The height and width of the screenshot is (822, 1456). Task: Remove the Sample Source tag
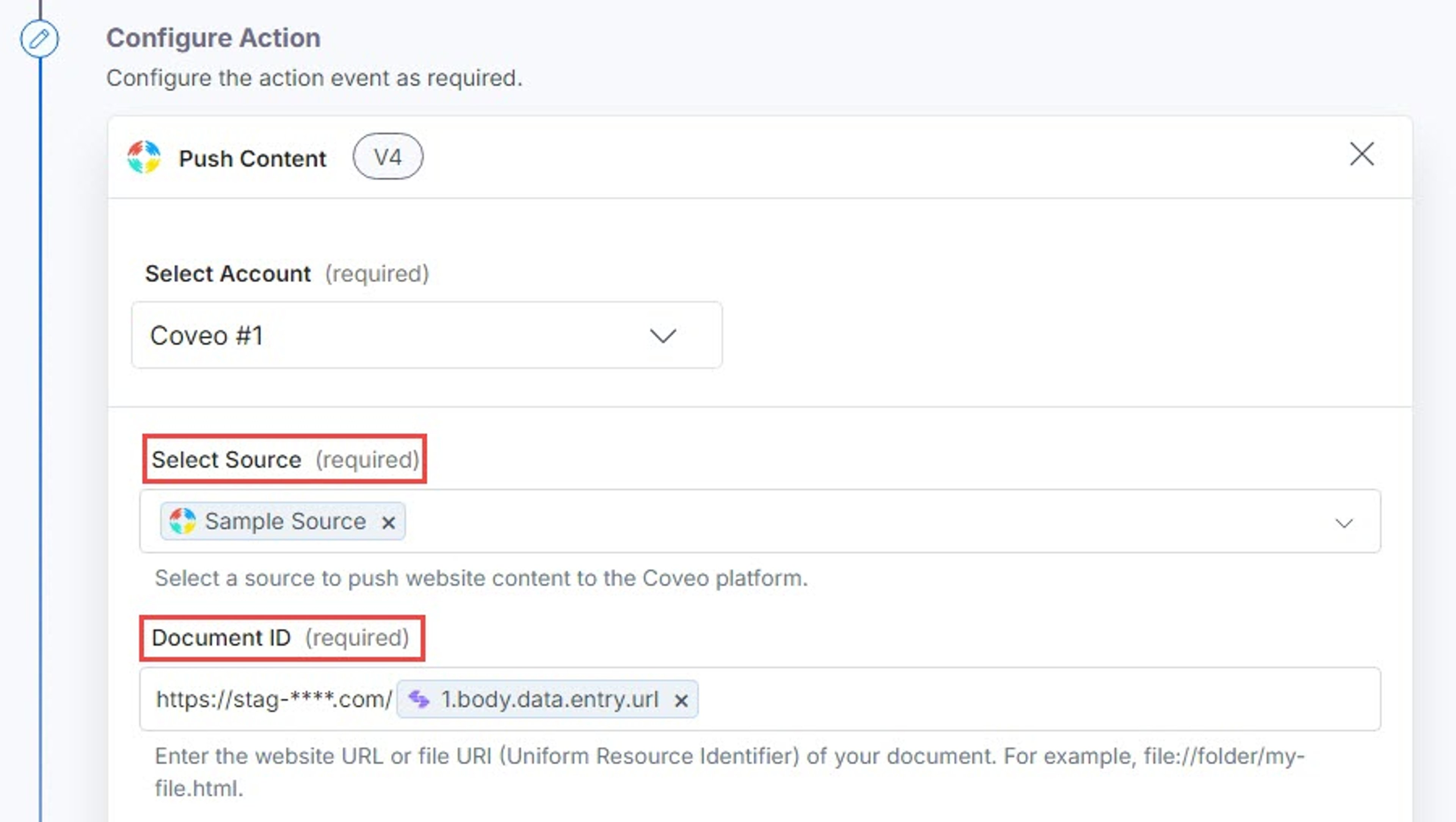[x=388, y=522]
